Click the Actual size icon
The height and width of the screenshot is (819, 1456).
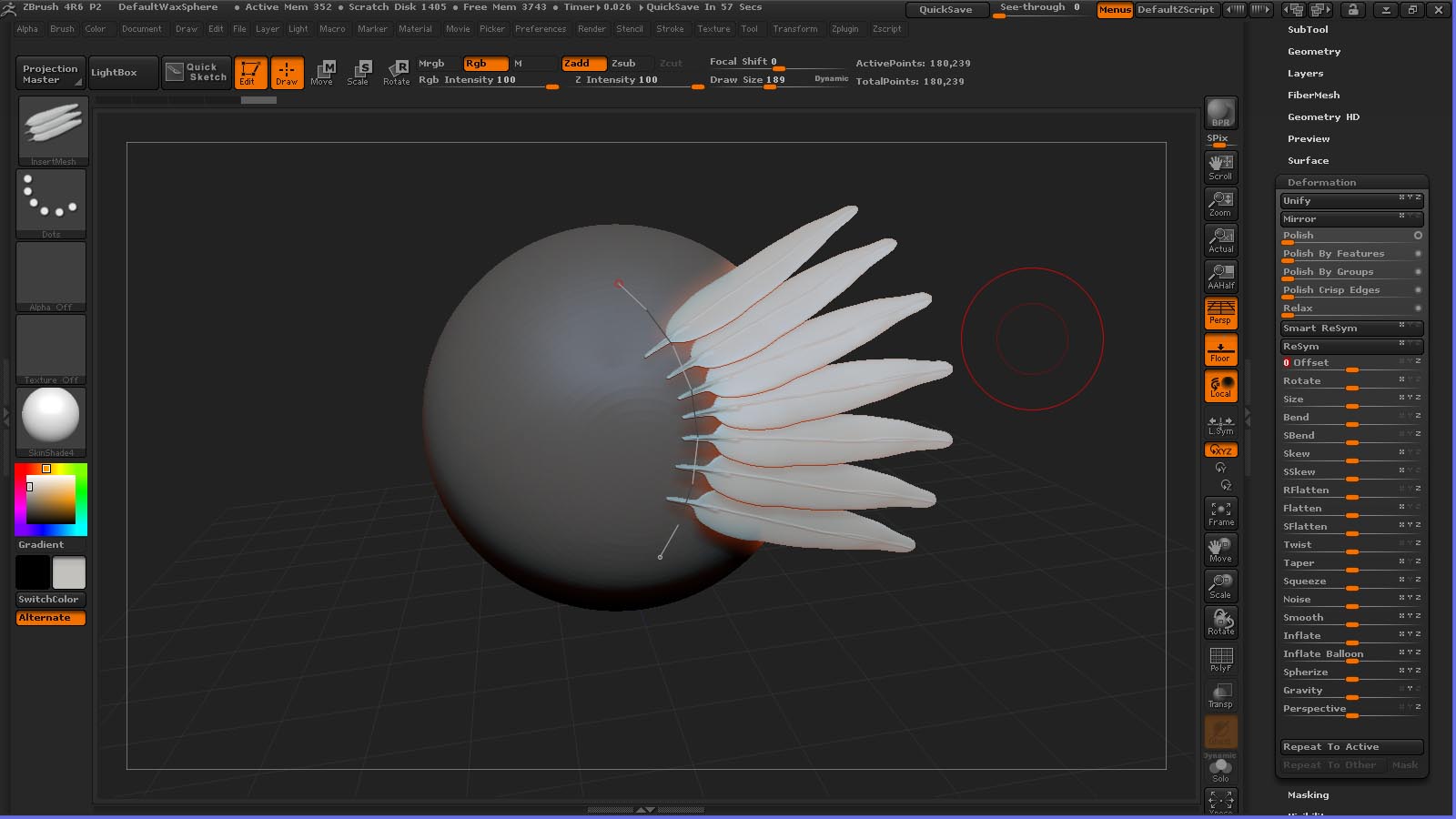pos(1220,240)
